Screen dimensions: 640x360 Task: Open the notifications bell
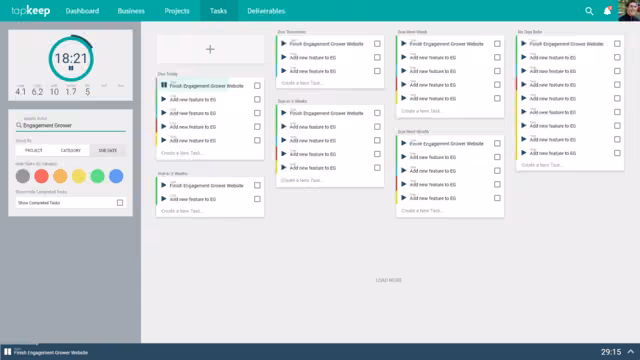click(607, 11)
